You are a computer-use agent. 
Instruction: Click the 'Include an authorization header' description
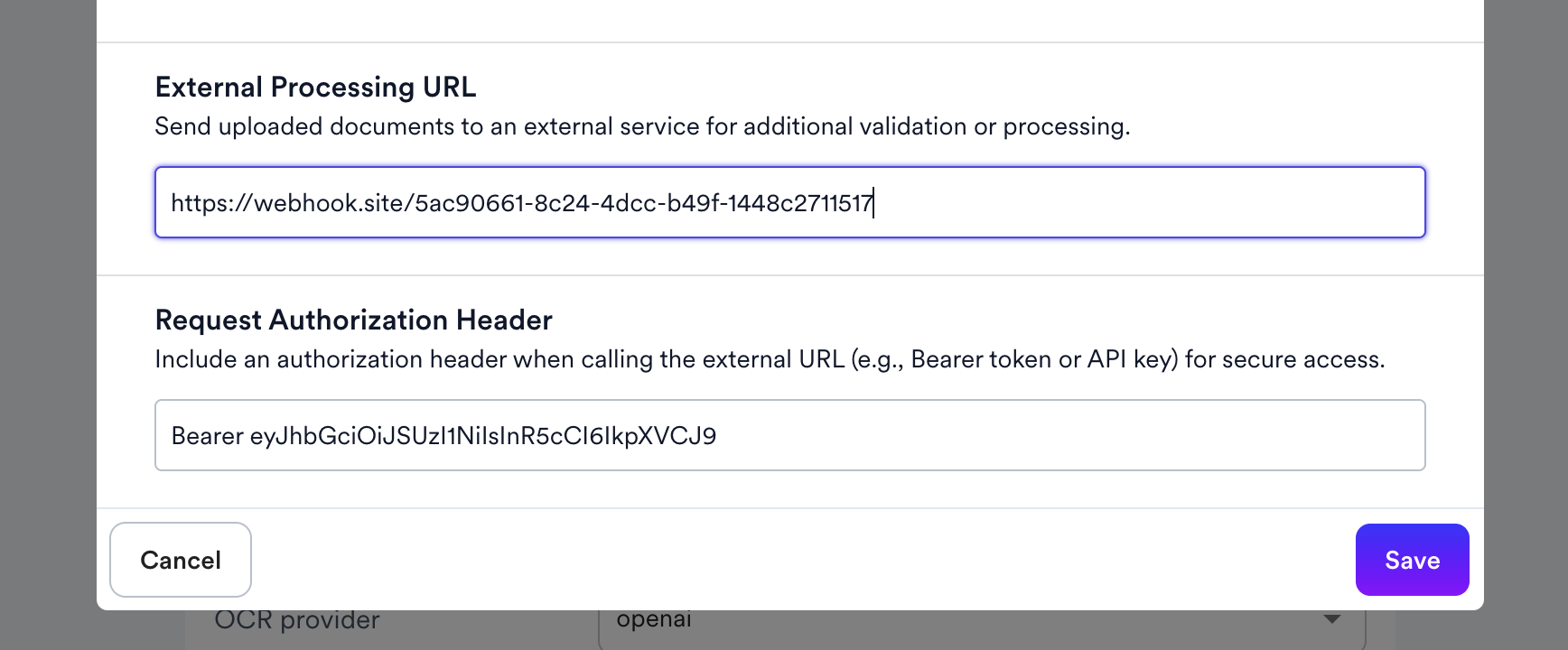(x=770, y=359)
